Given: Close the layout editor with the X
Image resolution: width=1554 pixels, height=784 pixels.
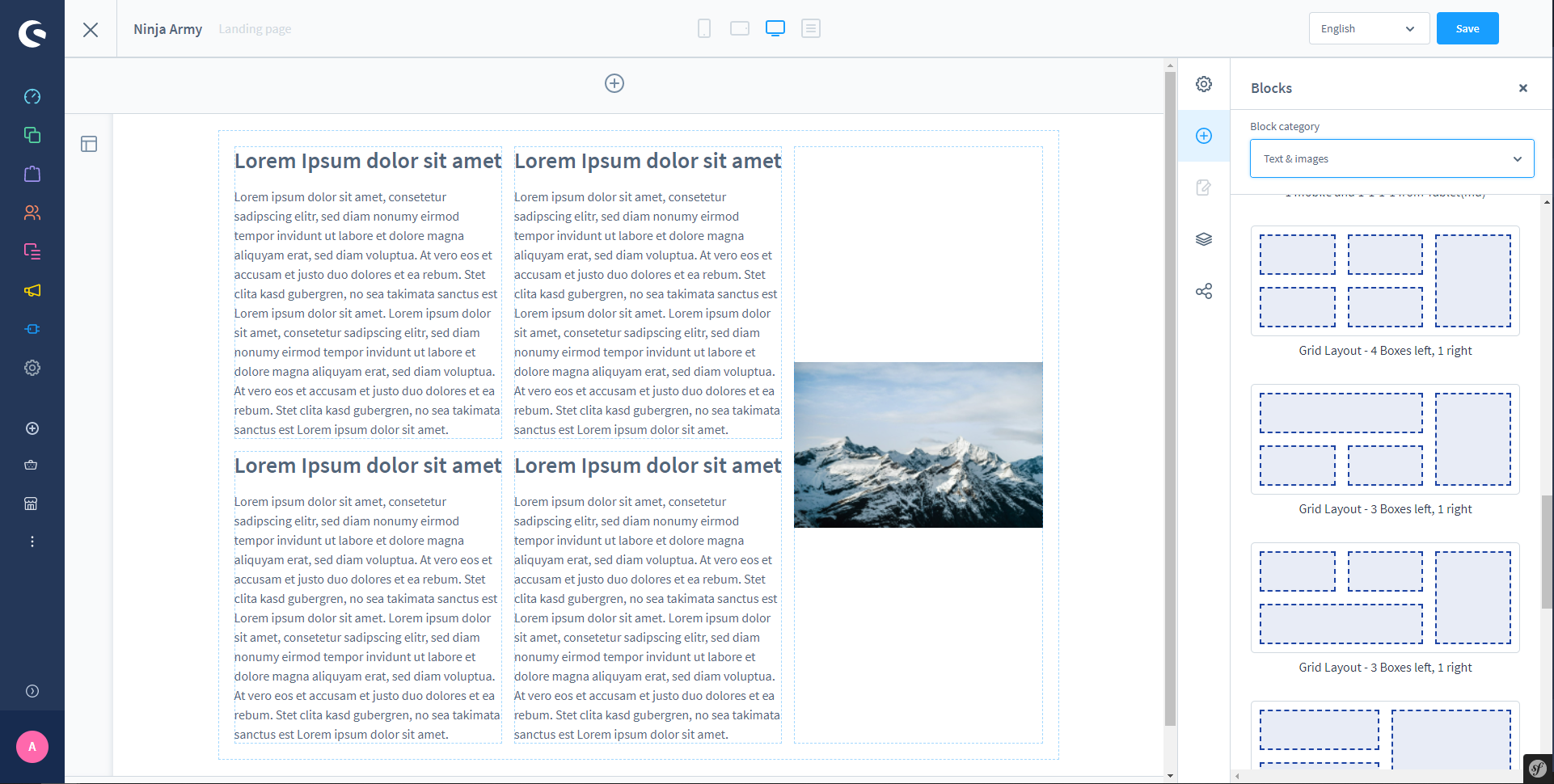Looking at the screenshot, I should coord(91,30).
